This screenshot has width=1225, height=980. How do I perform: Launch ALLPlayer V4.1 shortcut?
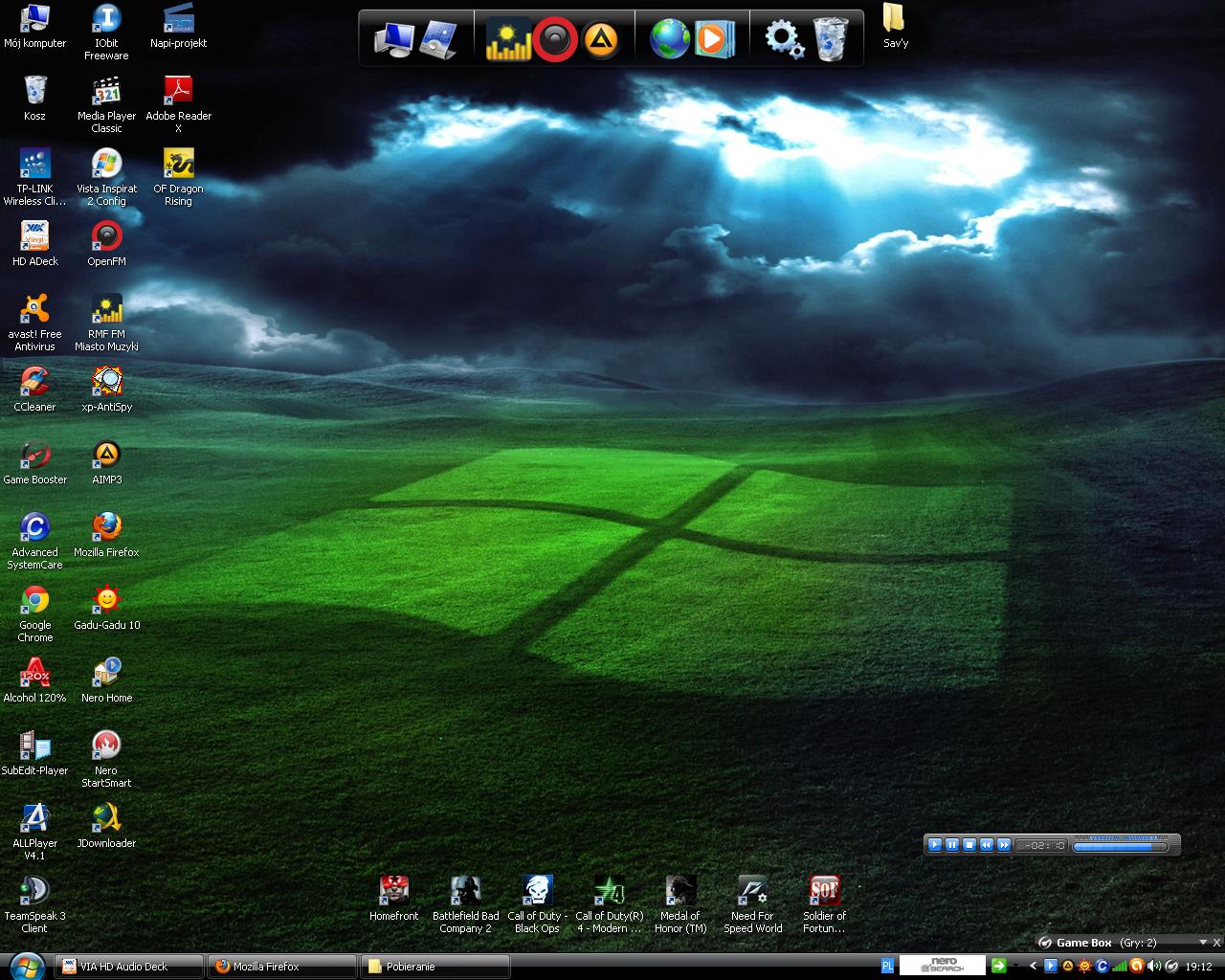tap(34, 832)
